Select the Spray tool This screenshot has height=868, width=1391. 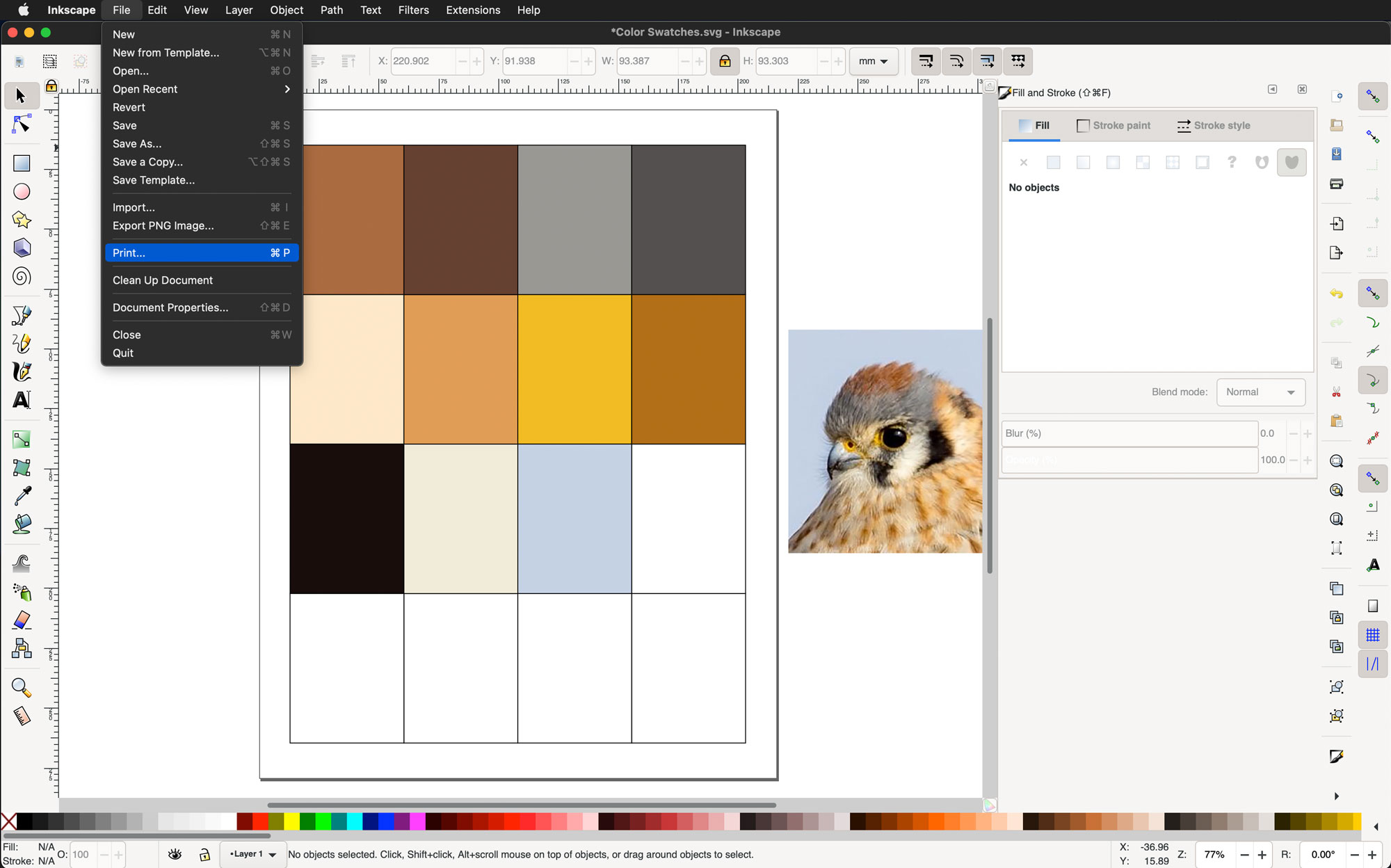(x=22, y=591)
